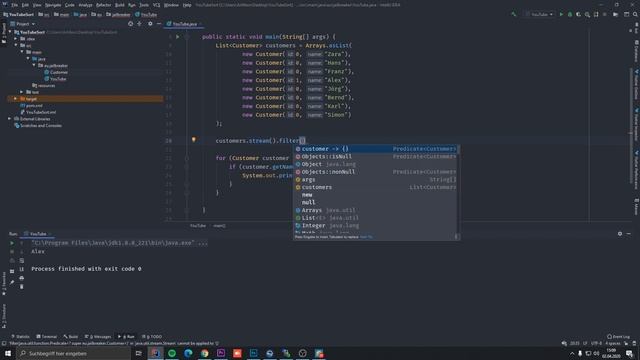Open the VCS menu
Image resolution: width=640 pixels, height=360 pixels.
tap(156, 5)
